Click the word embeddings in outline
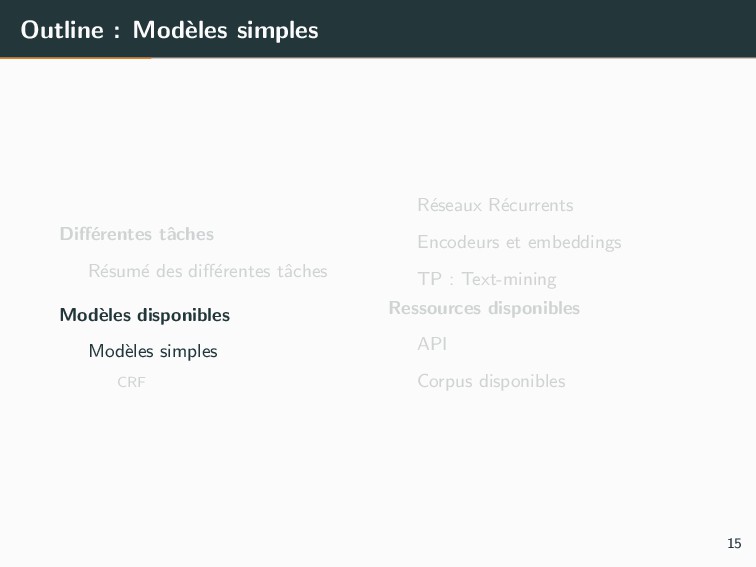The height and width of the screenshot is (567, 756). point(575,243)
